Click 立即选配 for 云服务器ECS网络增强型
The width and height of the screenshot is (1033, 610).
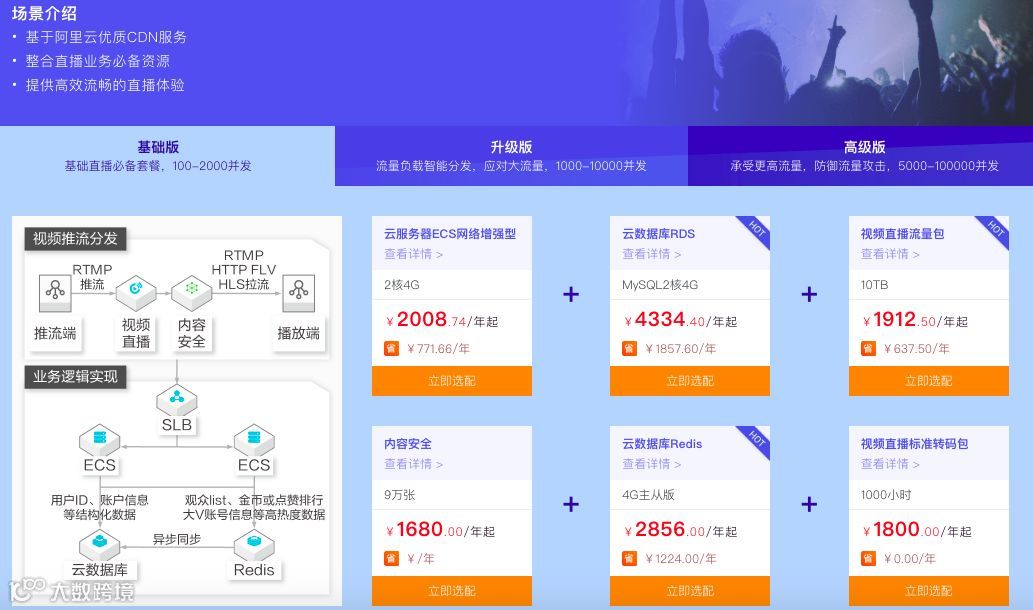(x=452, y=381)
